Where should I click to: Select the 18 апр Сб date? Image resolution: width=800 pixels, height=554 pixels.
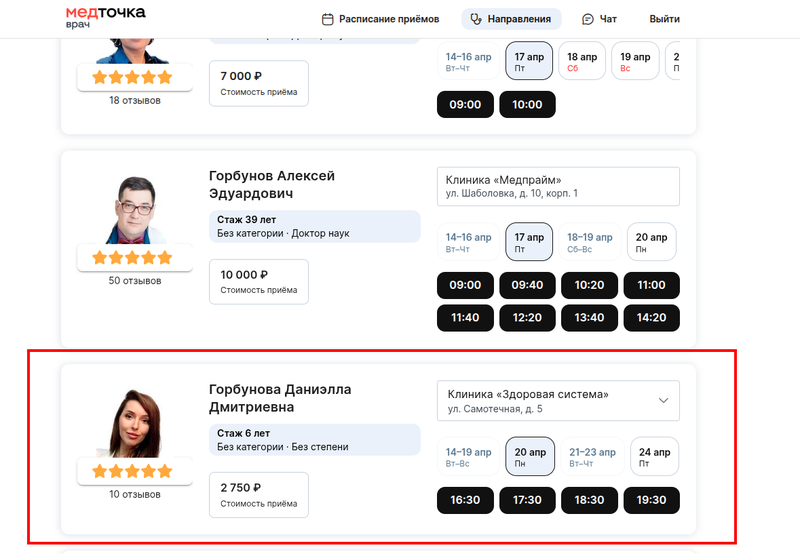582,61
